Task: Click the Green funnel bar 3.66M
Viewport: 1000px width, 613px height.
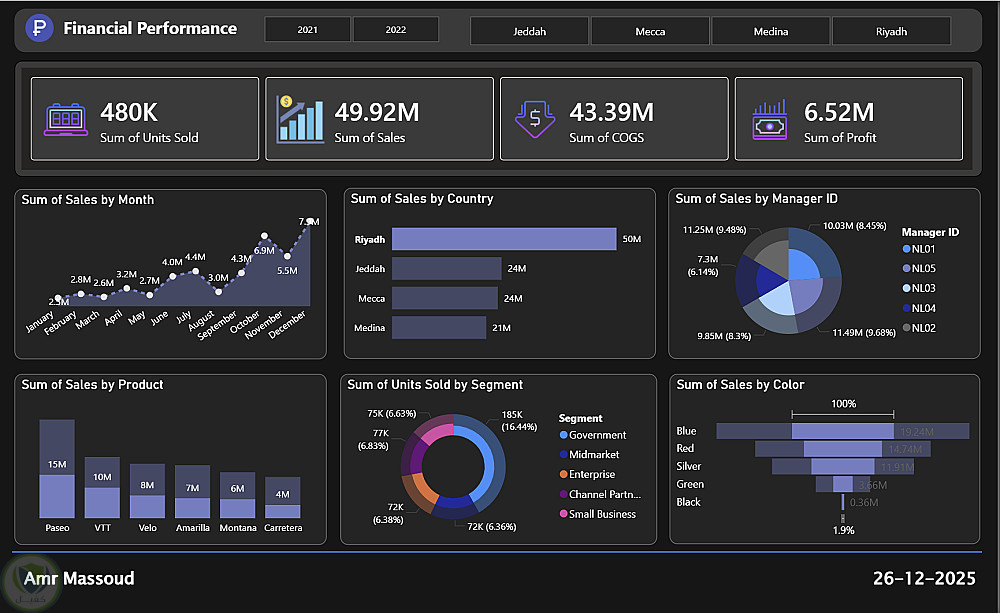Action: (x=842, y=485)
